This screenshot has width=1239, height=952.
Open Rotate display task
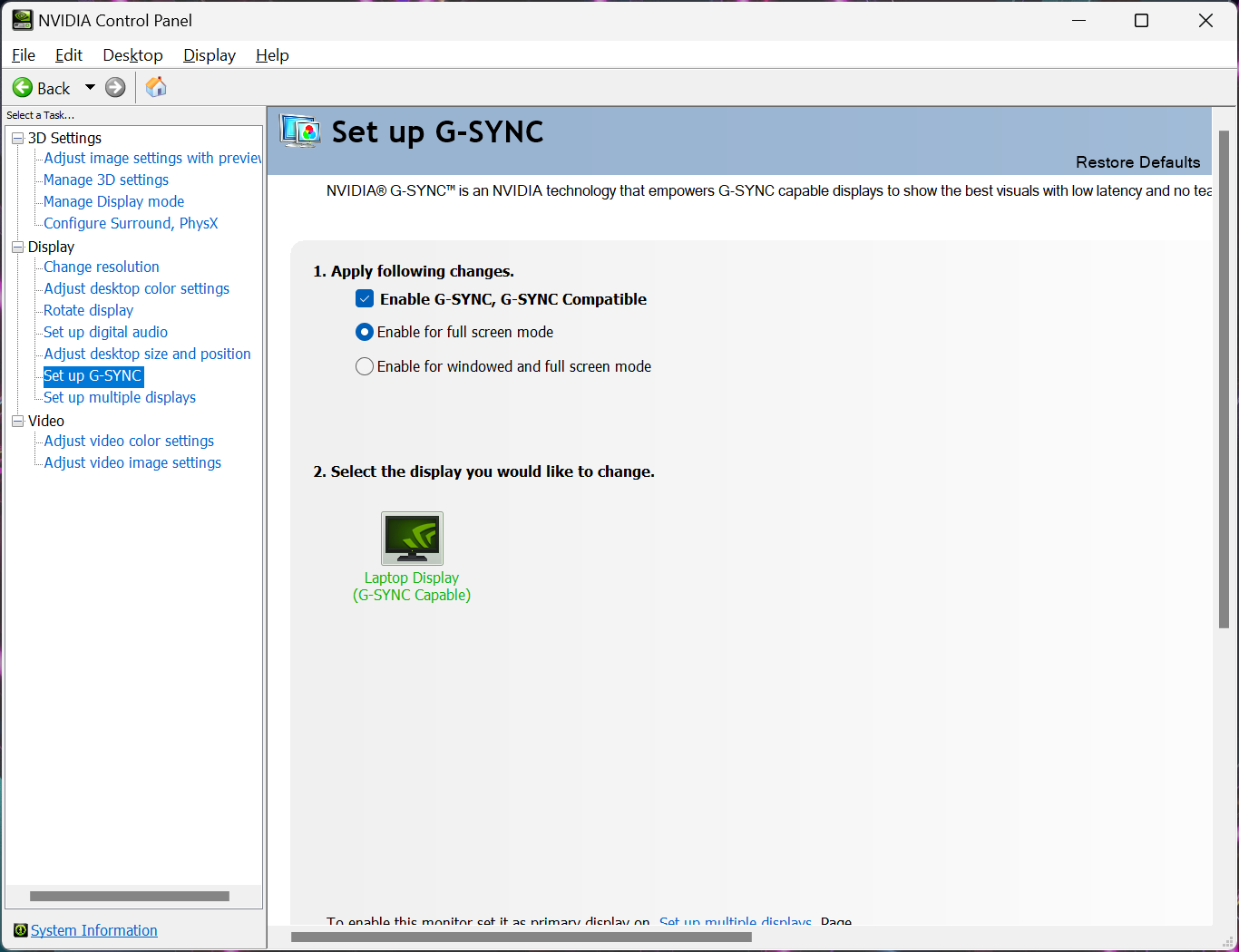click(x=89, y=310)
